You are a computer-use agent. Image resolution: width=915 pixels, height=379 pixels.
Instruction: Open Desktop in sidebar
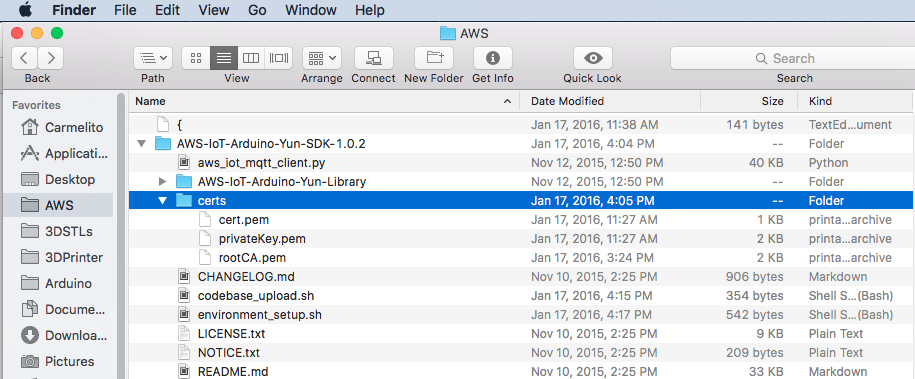(x=57, y=179)
